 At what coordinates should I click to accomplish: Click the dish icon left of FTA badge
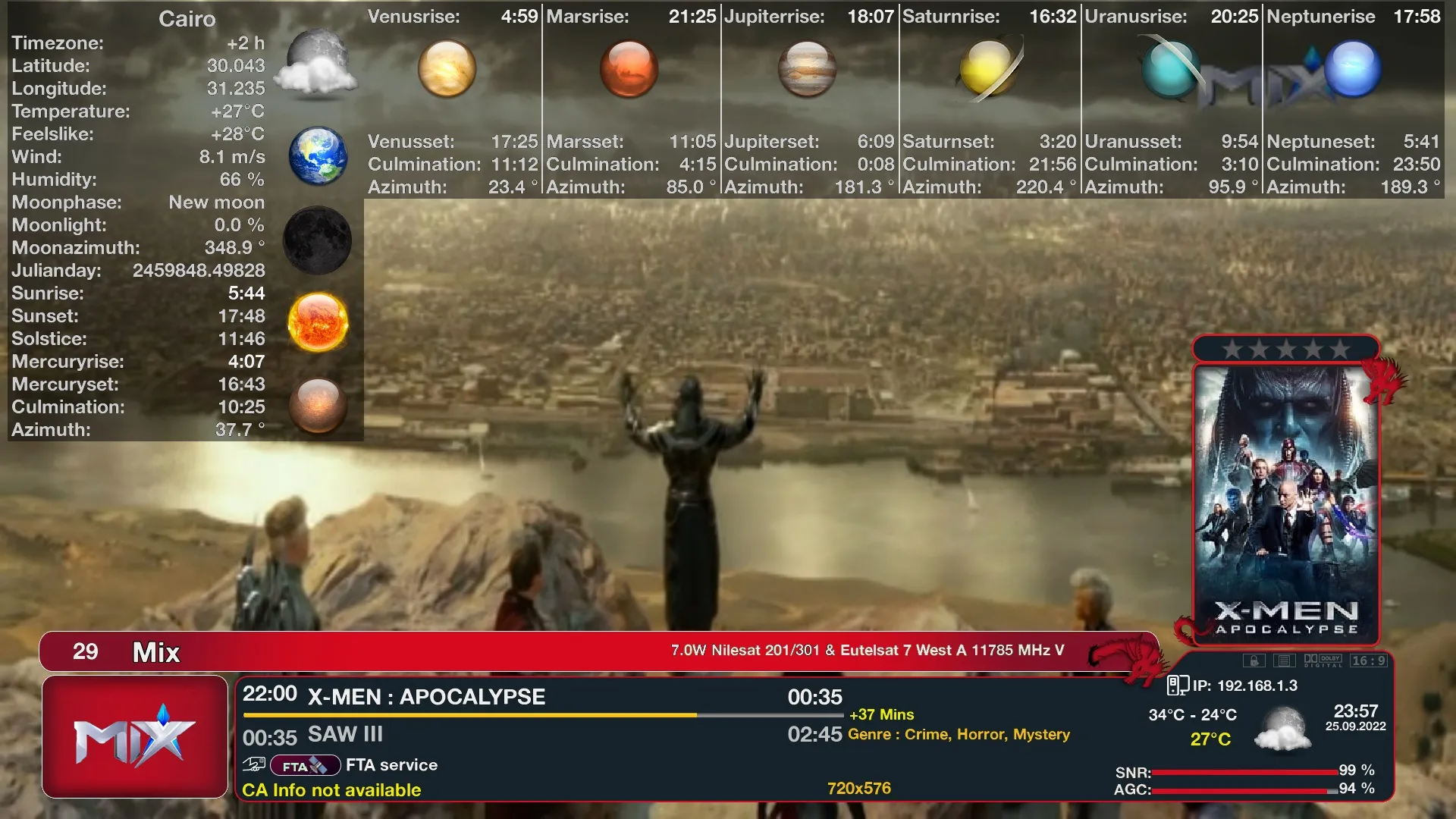(254, 764)
